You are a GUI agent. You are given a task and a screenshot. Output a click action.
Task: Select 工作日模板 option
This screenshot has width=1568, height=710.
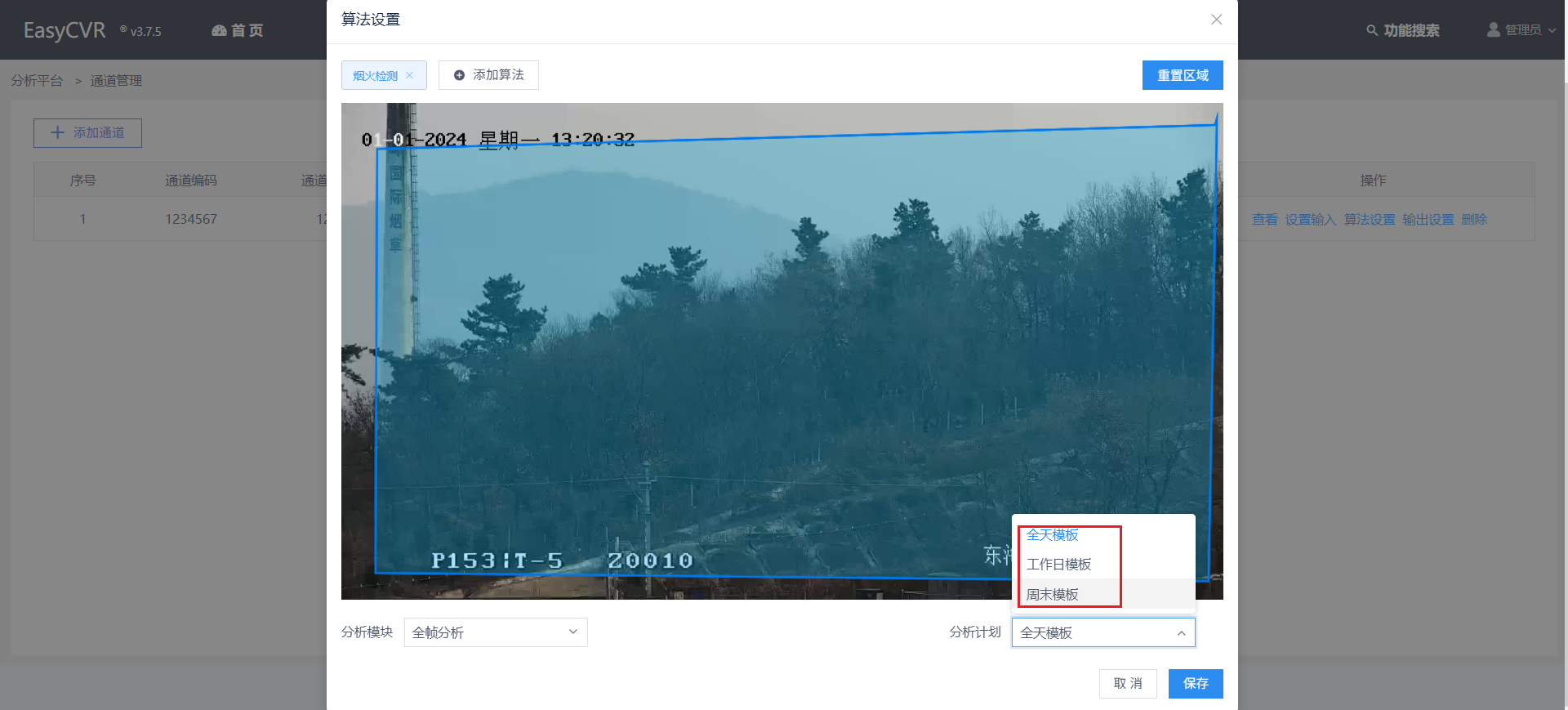pyautogui.click(x=1058, y=565)
